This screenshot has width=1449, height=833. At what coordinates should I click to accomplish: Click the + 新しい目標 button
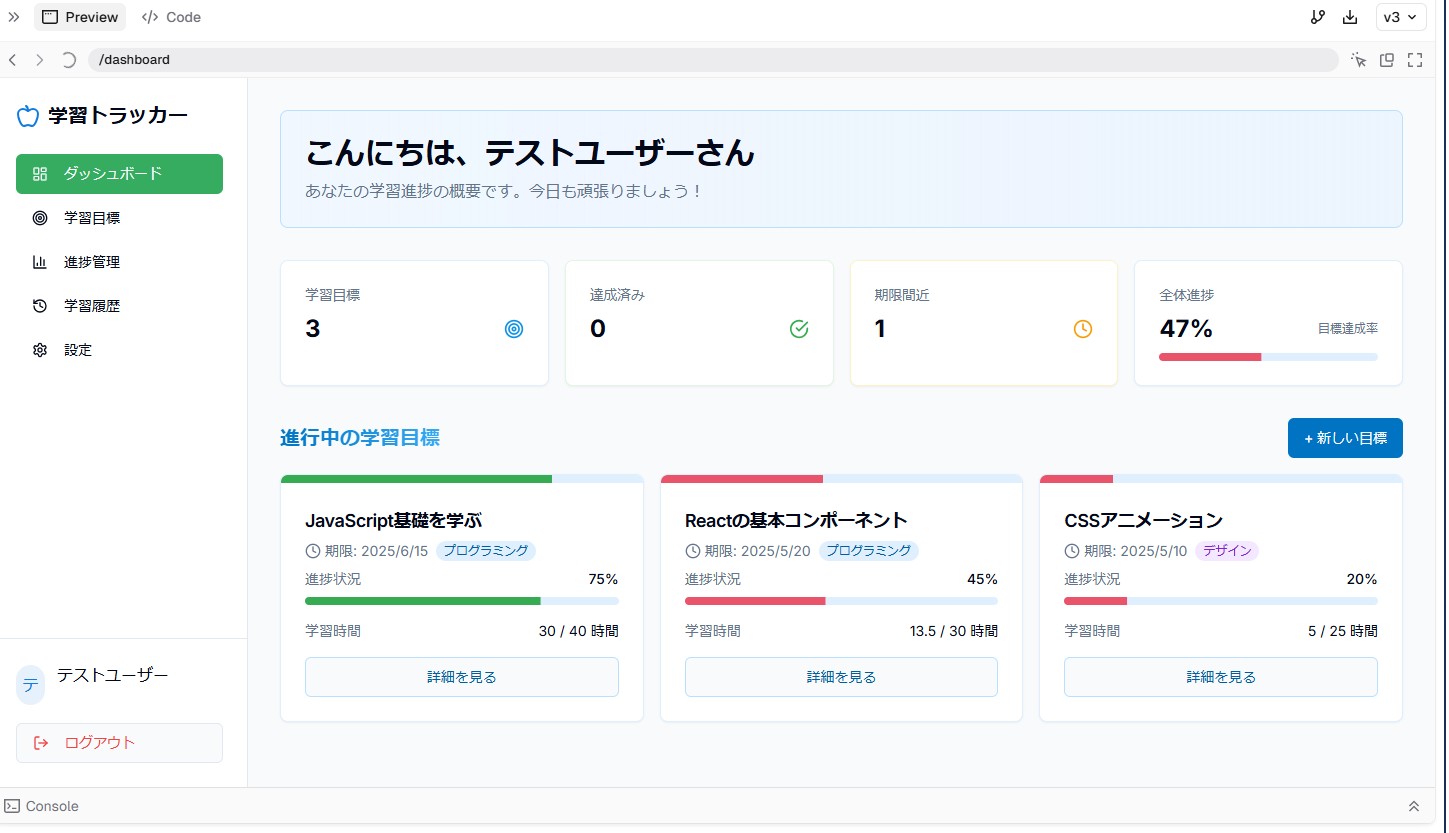[x=1345, y=438]
